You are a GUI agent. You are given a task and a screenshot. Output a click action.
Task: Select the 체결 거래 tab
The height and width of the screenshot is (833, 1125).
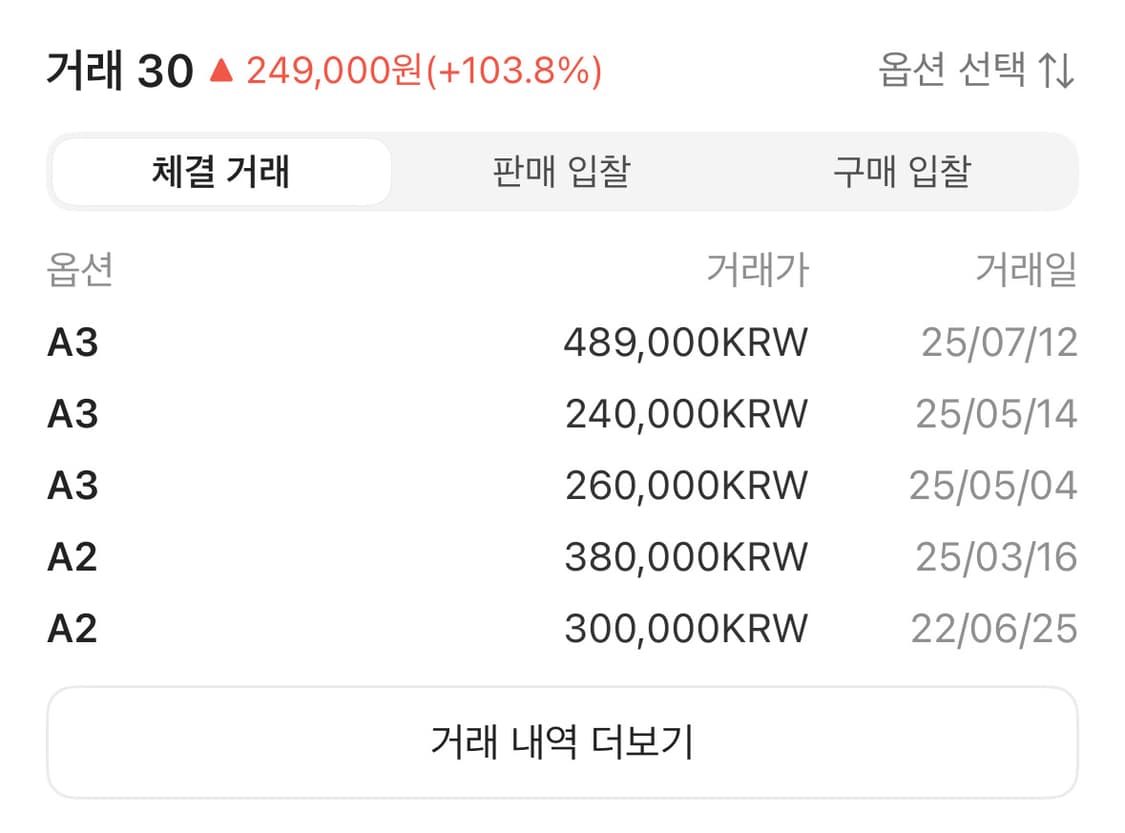(x=222, y=171)
